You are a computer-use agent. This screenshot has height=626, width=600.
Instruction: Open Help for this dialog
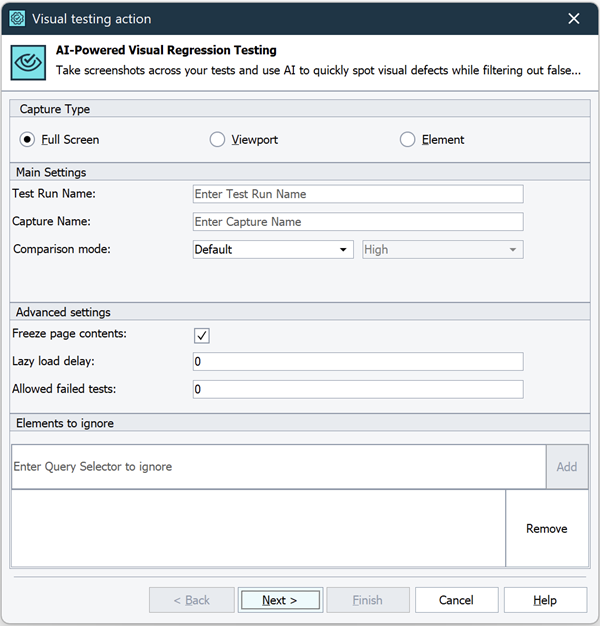pos(545,600)
